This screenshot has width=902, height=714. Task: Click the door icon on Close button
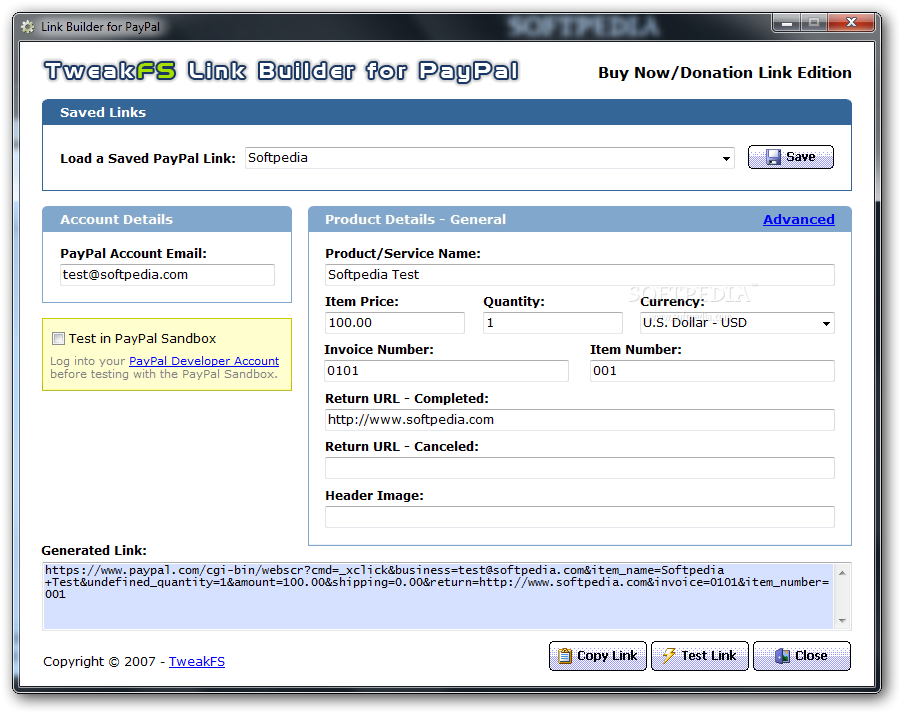point(782,656)
